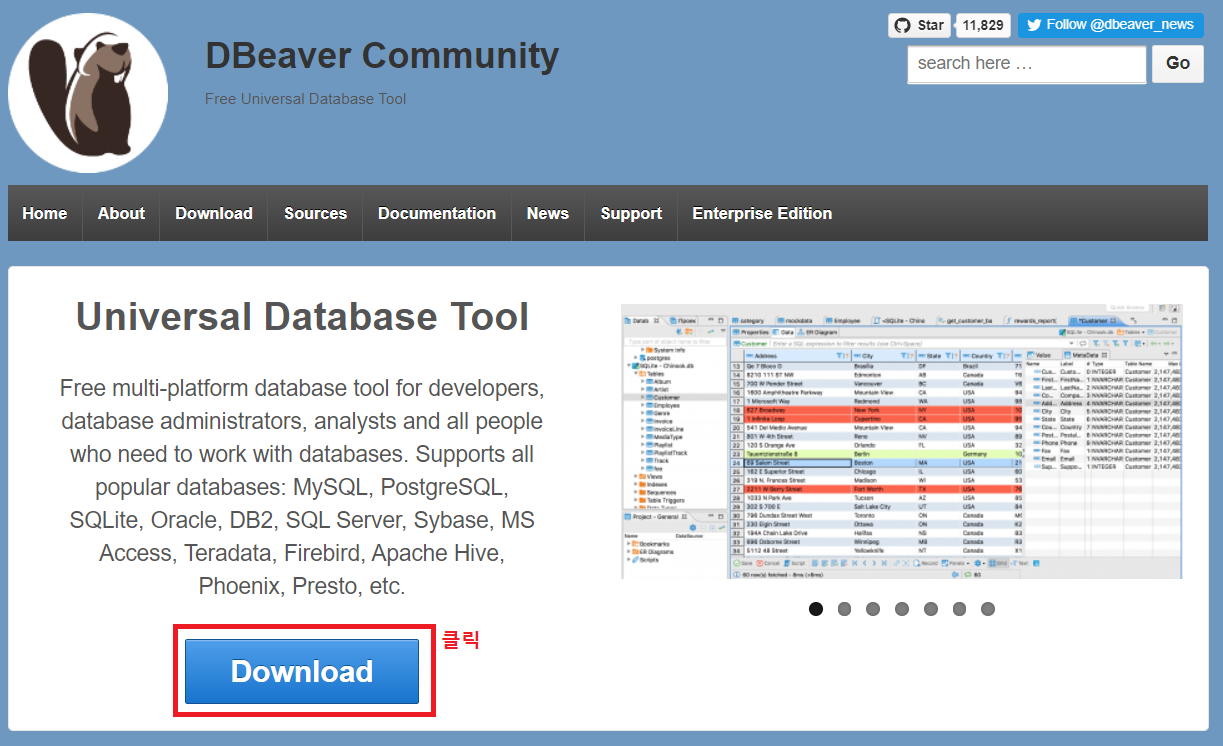Follow @dbeaver_news on Twitter

click(x=1110, y=25)
